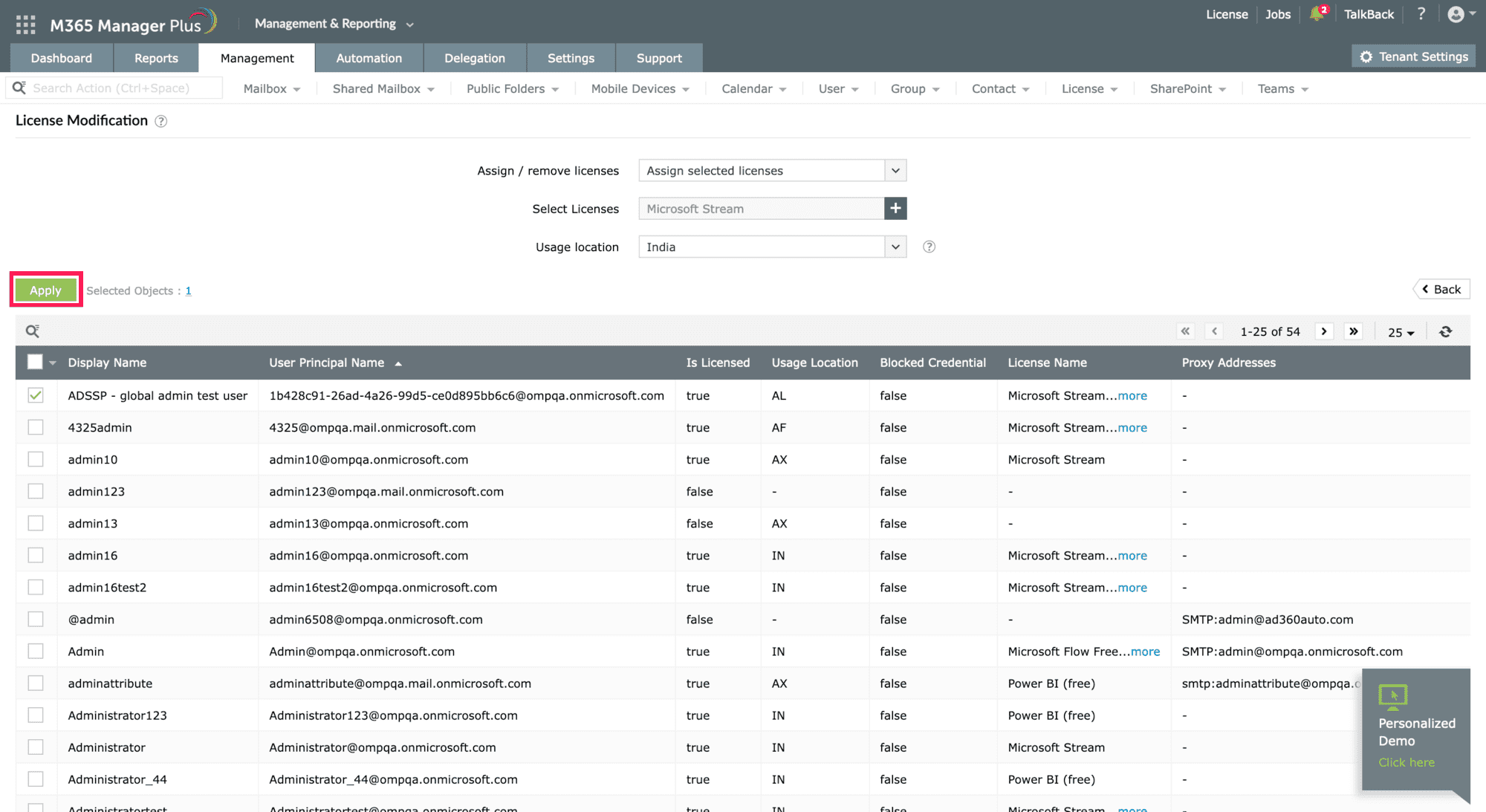Click the more link in Admin's license
Image resolution: width=1486 pixels, height=812 pixels.
click(1145, 652)
